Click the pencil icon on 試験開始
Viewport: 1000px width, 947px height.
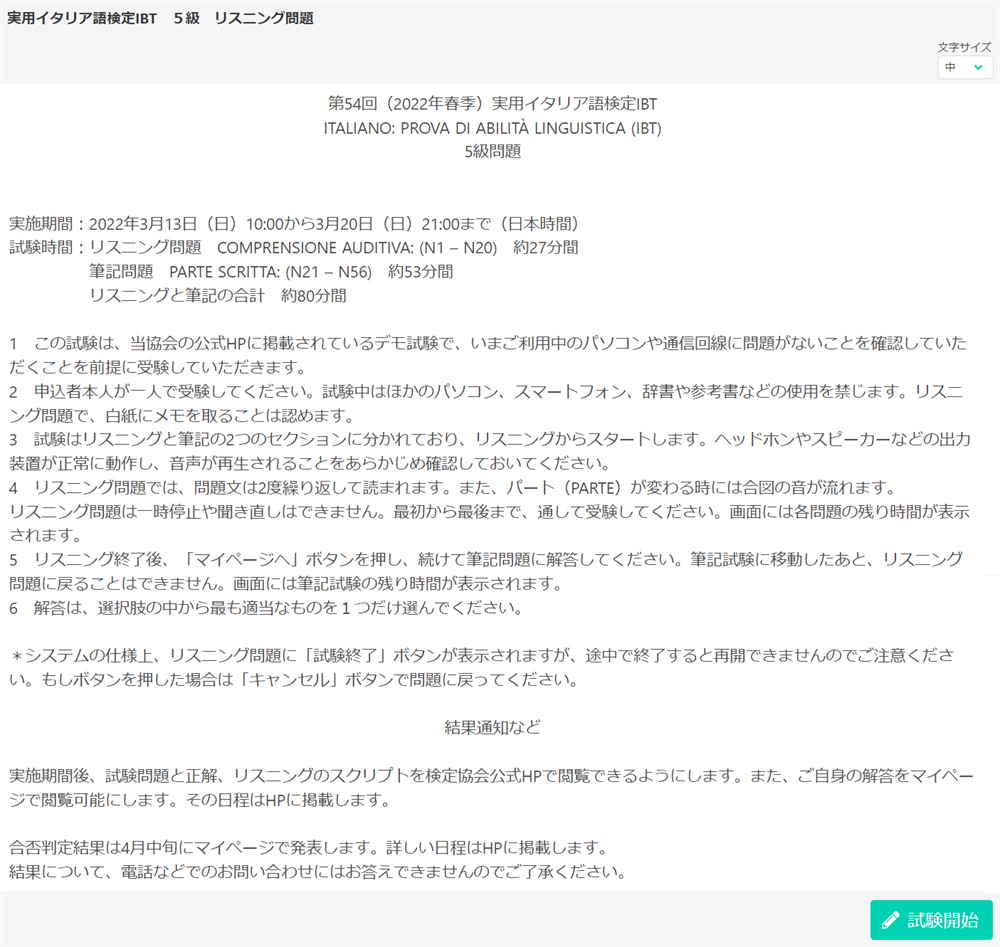[x=890, y=920]
